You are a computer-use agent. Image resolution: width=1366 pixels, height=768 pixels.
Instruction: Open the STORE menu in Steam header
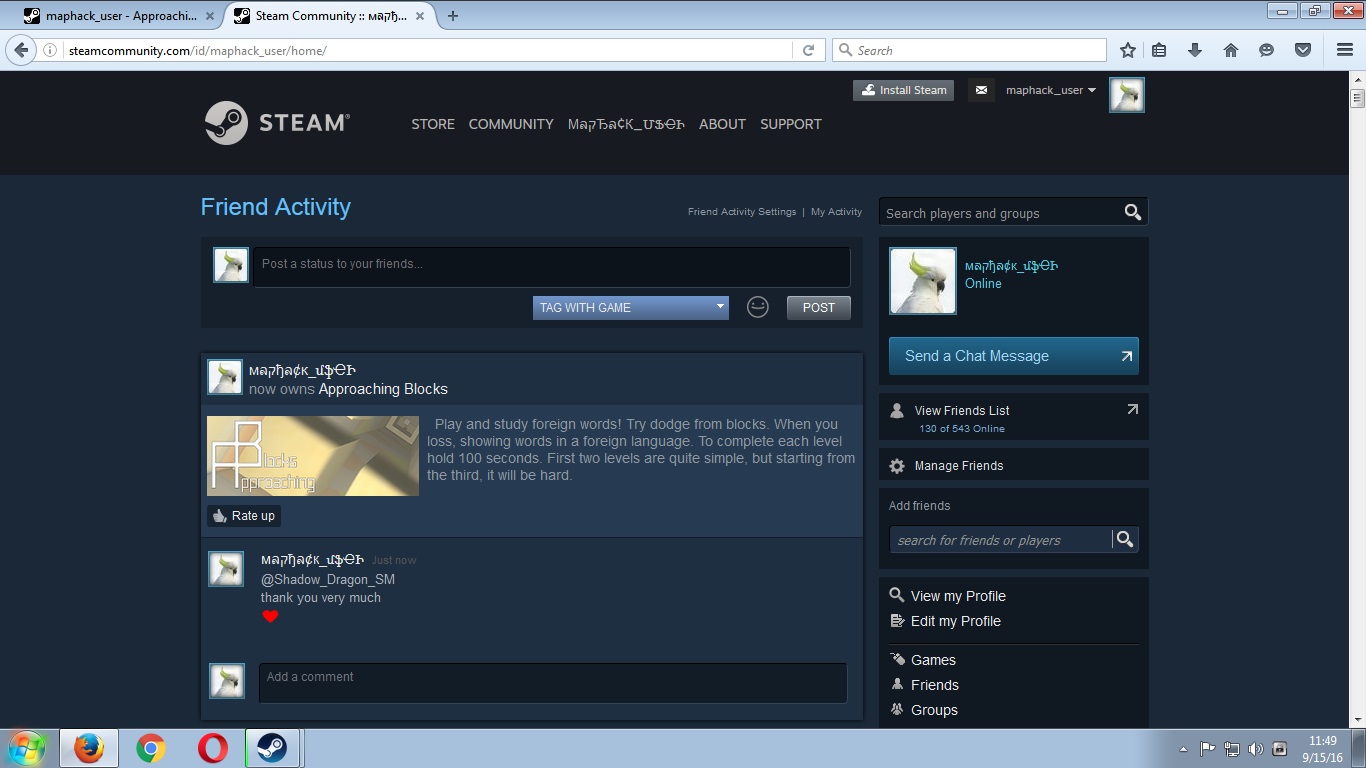(433, 124)
